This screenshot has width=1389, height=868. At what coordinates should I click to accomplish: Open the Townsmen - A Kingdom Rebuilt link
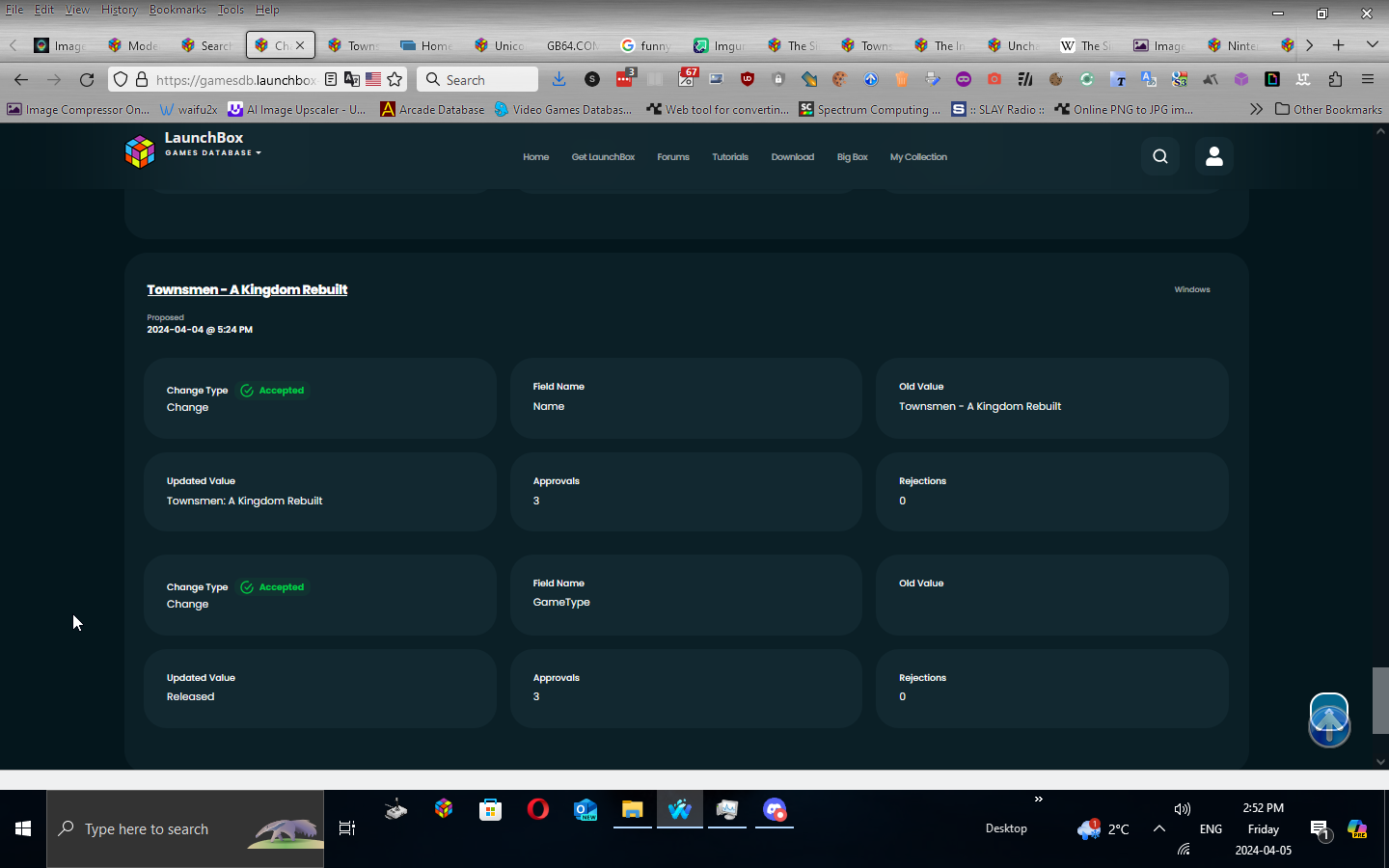coord(247,289)
